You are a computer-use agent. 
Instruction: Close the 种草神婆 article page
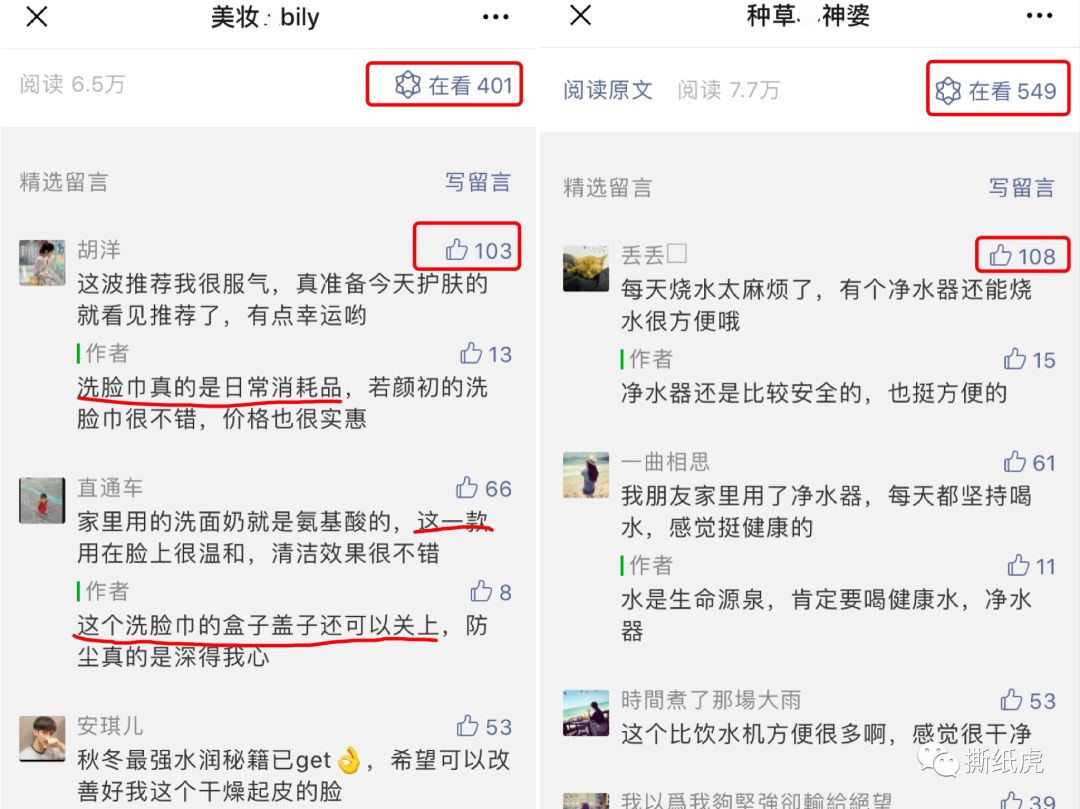point(581,14)
